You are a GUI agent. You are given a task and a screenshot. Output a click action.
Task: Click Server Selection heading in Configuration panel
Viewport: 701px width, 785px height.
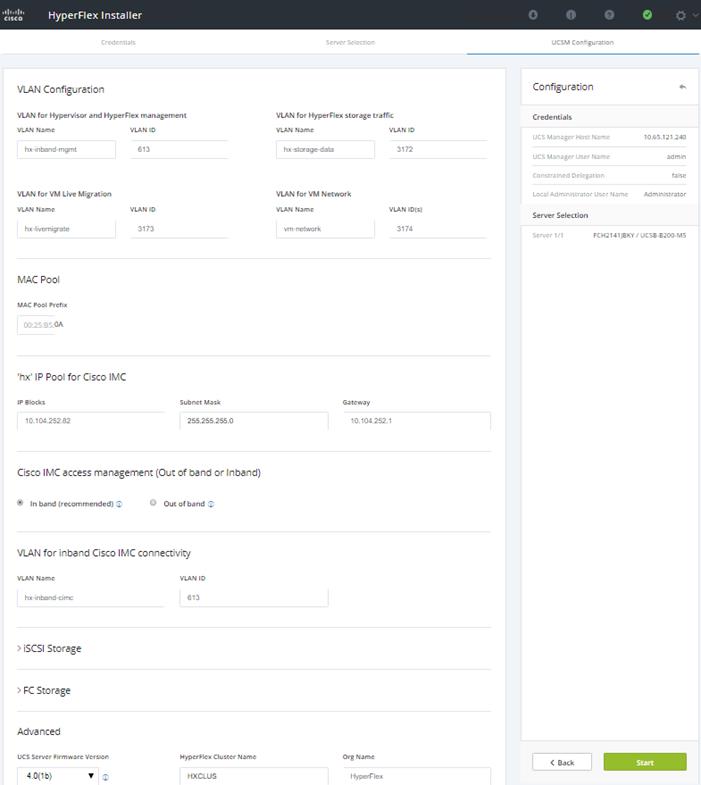tap(560, 215)
